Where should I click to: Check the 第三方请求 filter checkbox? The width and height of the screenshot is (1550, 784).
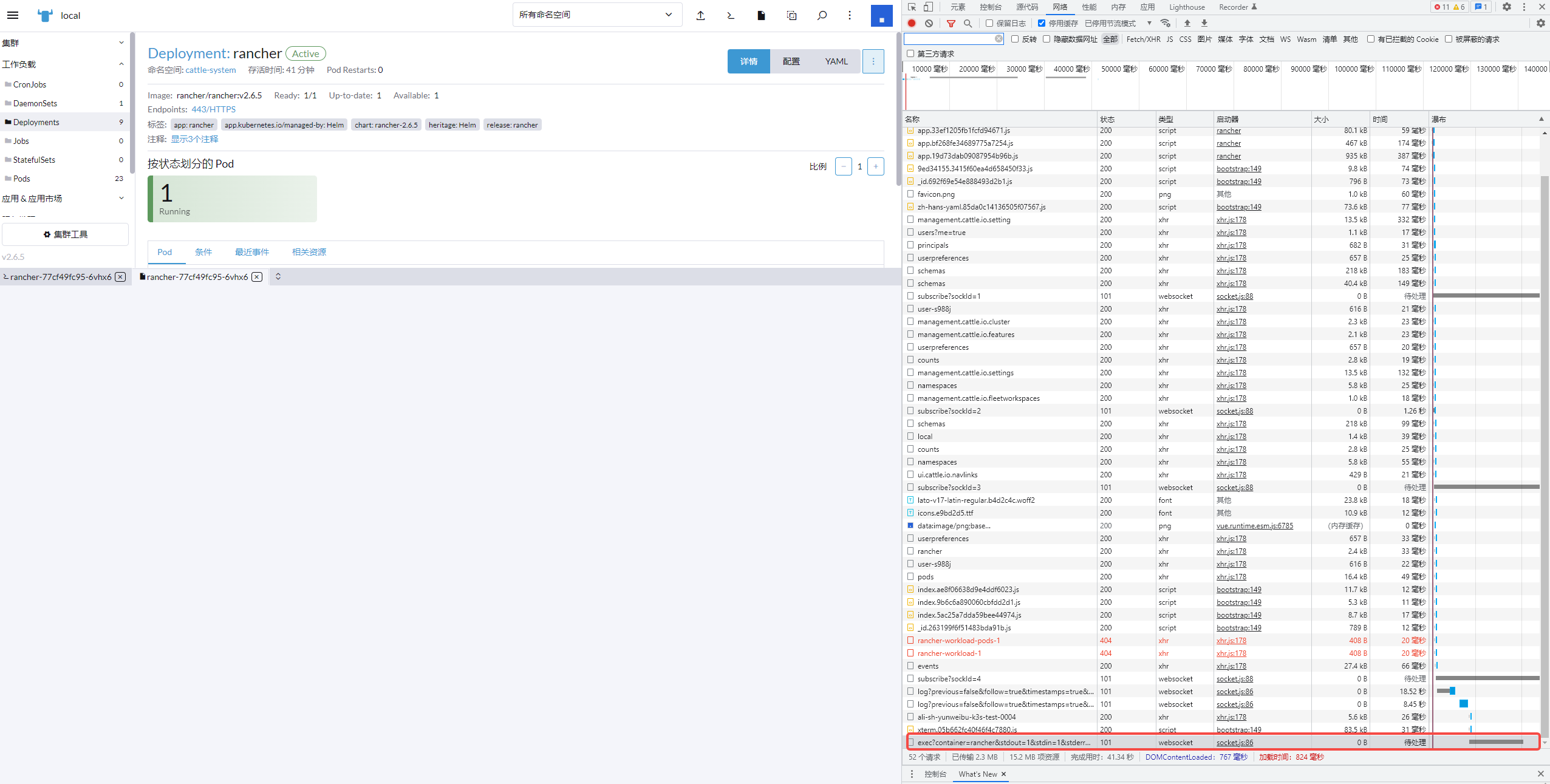coord(910,53)
